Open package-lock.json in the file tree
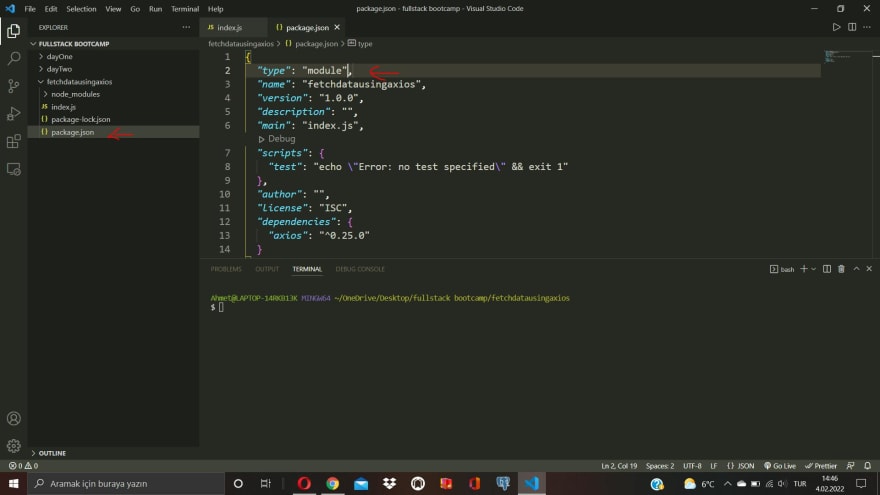This screenshot has height=495, width=880. click(x=80, y=120)
